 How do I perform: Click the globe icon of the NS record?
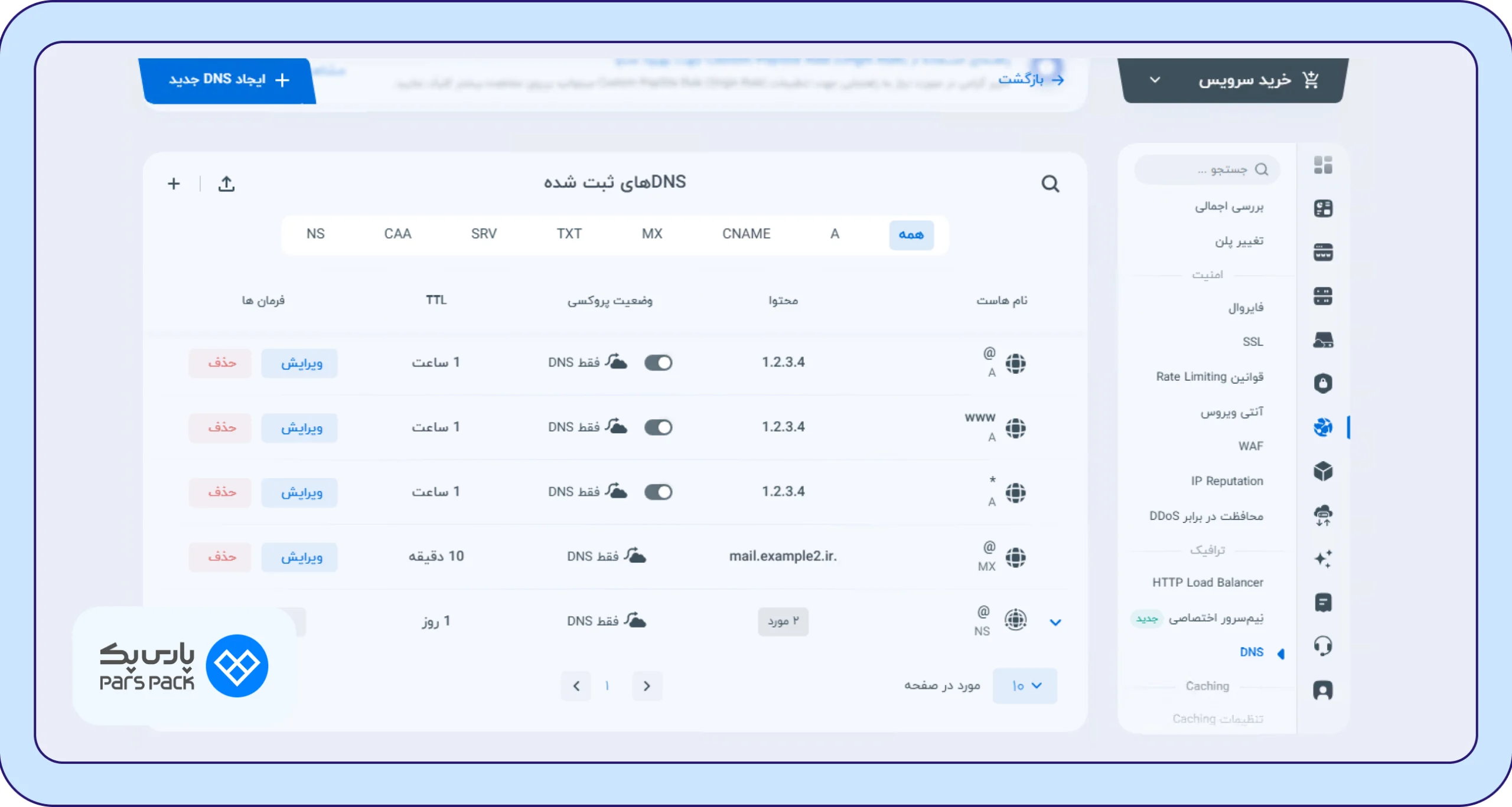tap(1015, 619)
